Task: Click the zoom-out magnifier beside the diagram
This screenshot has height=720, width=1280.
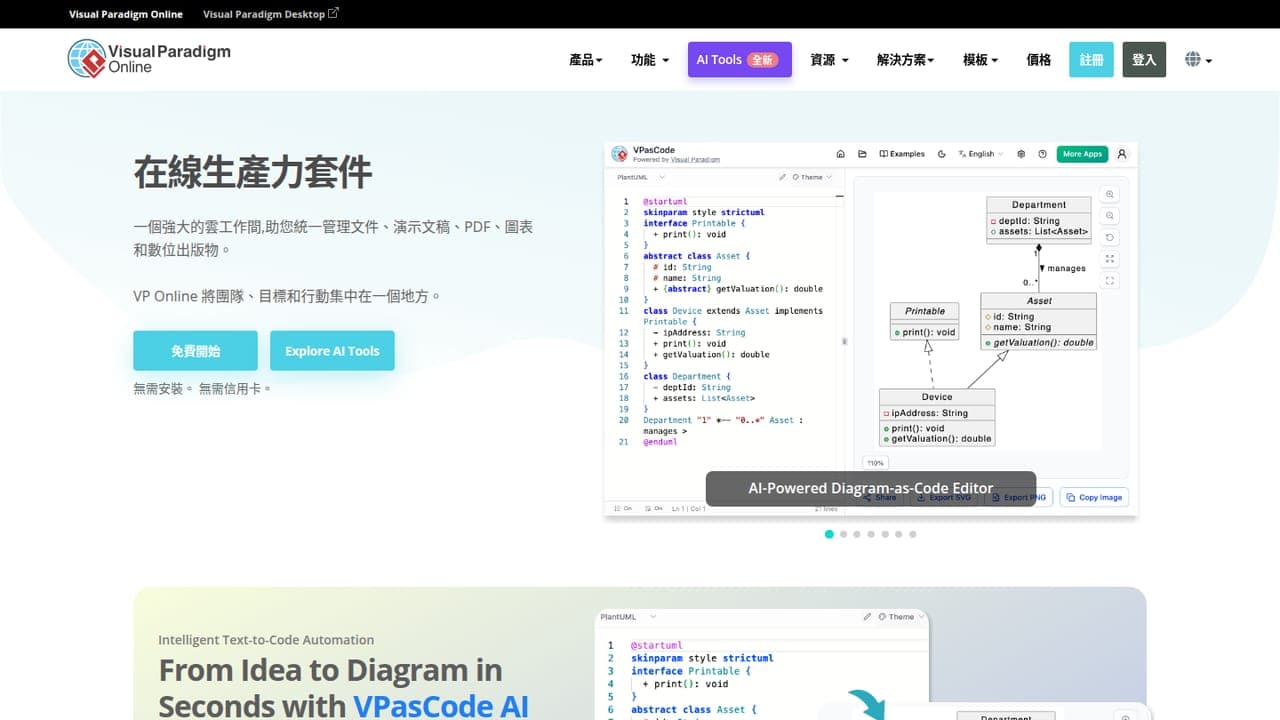Action: pos(1110,216)
